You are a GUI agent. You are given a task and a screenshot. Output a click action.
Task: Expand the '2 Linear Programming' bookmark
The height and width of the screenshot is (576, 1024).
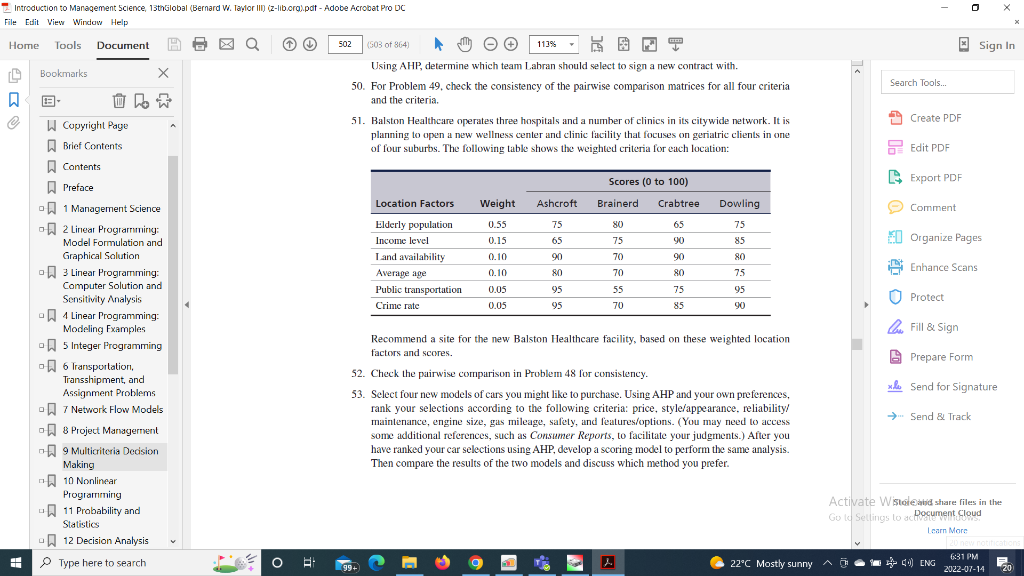point(41,228)
